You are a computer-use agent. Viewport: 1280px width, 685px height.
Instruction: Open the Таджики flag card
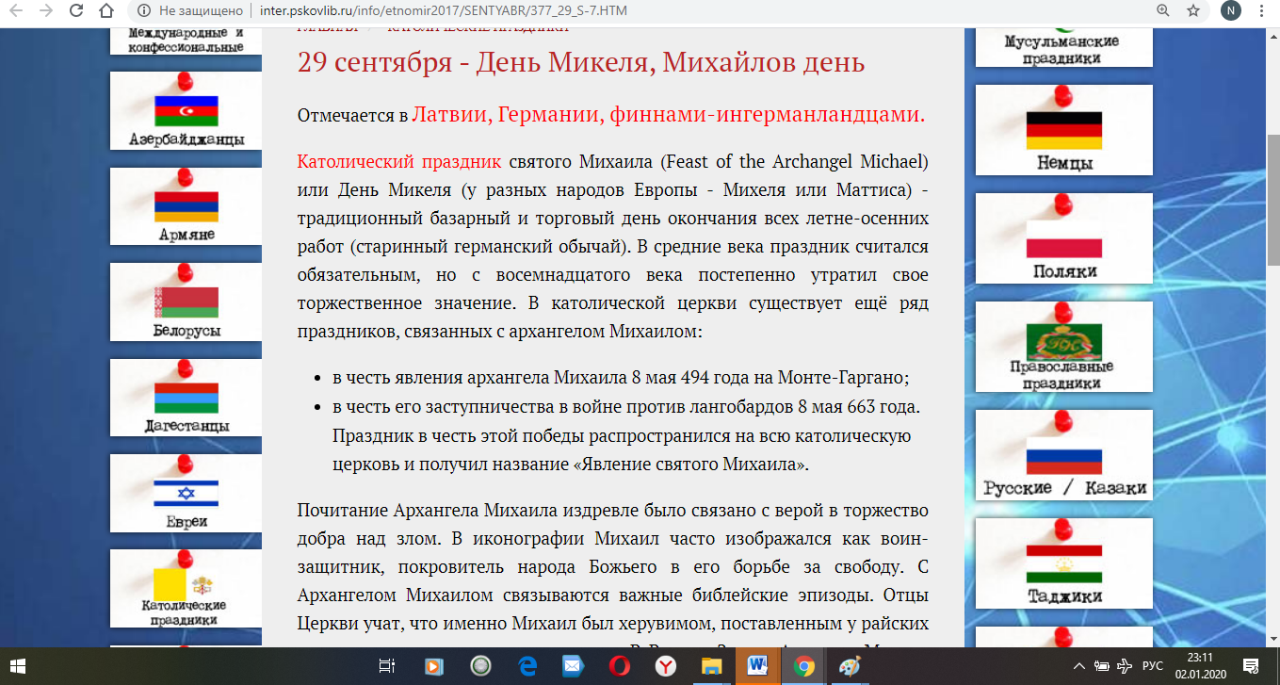[x=1064, y=563]
